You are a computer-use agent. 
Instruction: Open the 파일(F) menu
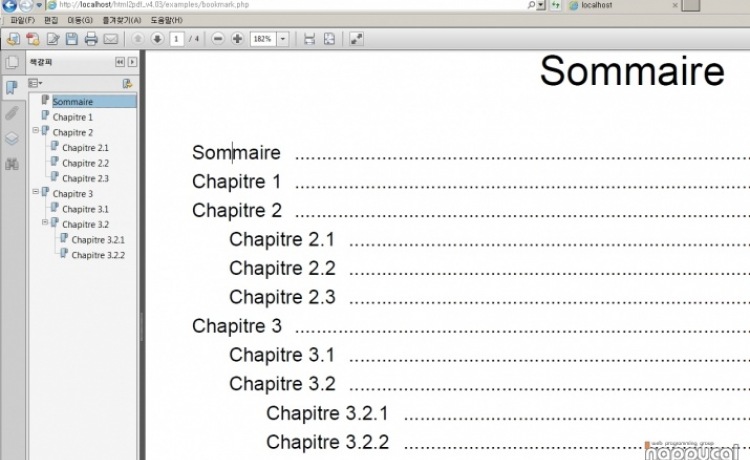point(21,20)
